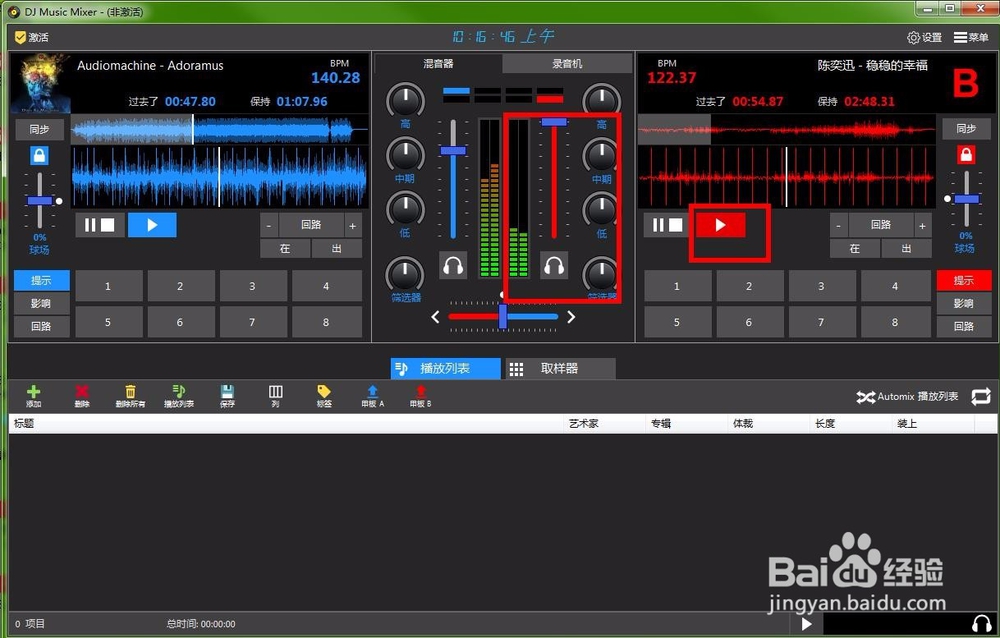Click the crossfader handle
This screenshot has width=1000, height=638.
tap(503, 316)
